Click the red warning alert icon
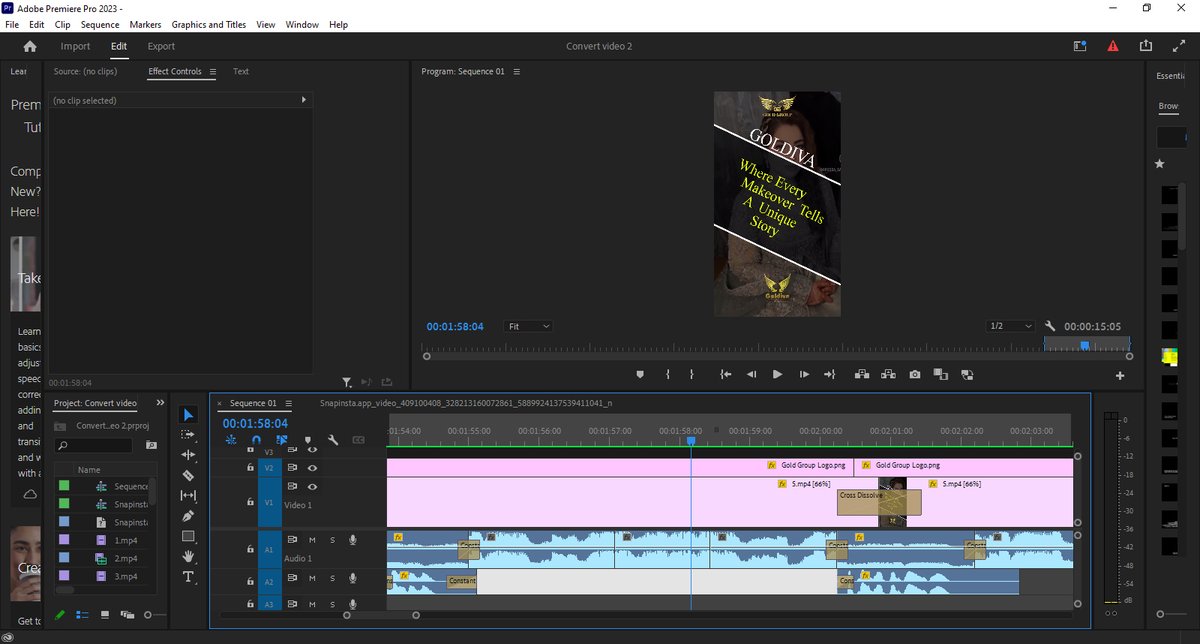This screenshot has height=644, width=1200. click(1112, 46)
